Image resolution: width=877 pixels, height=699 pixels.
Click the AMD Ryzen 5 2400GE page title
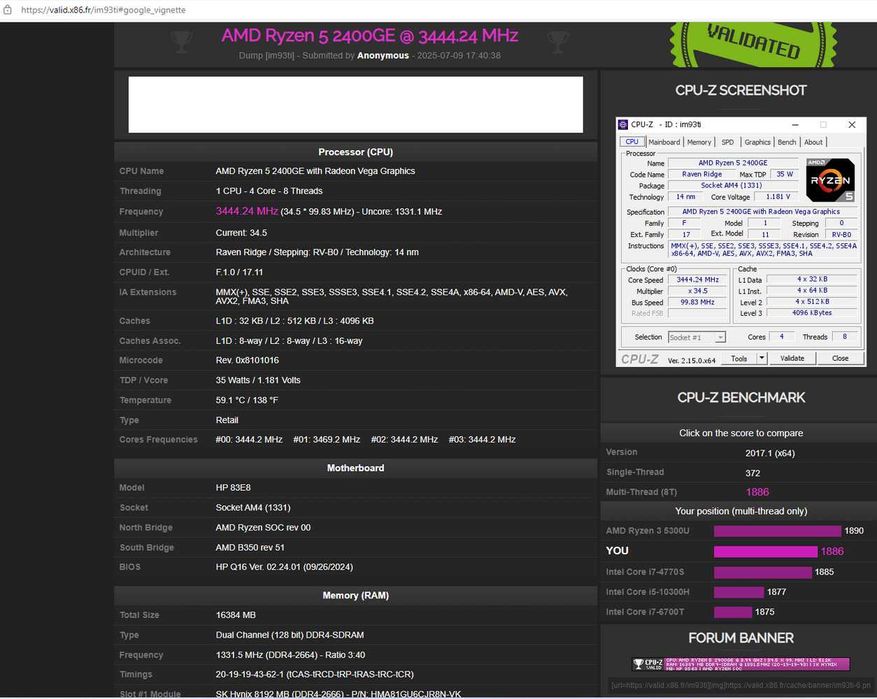pyautogui.click(x=370, y=35)
